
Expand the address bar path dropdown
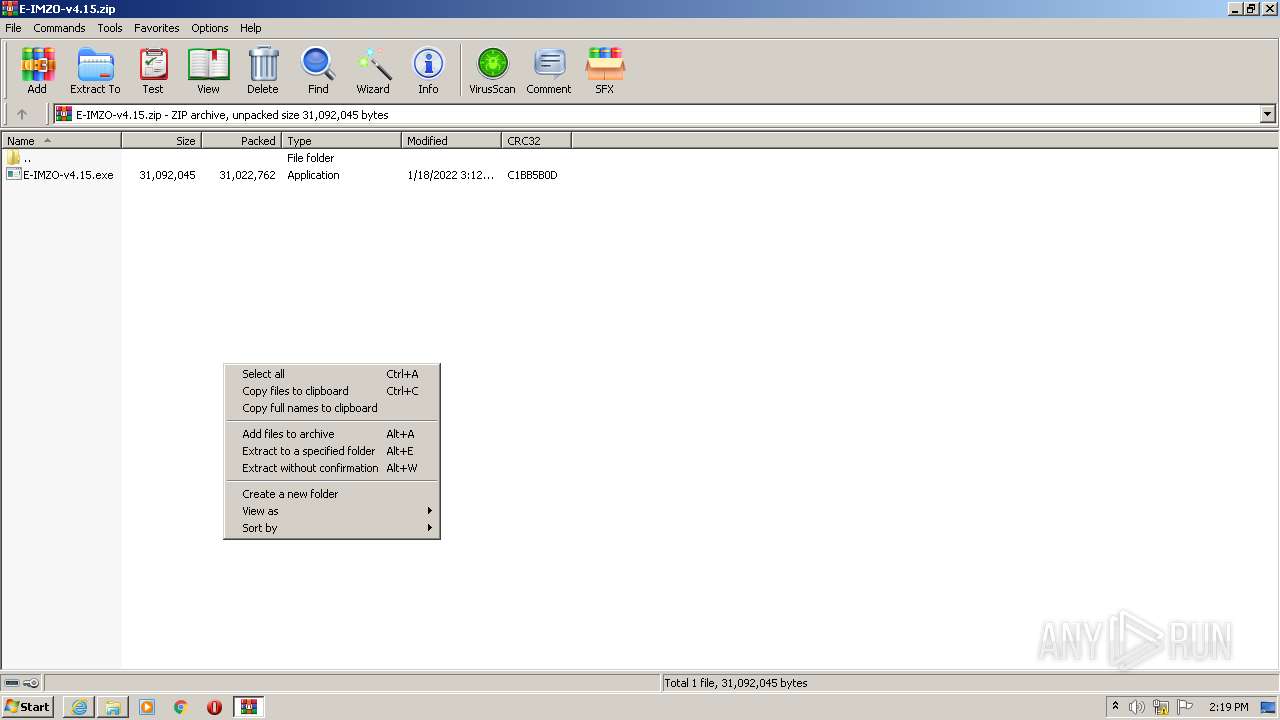click(x=1268, y=114)
